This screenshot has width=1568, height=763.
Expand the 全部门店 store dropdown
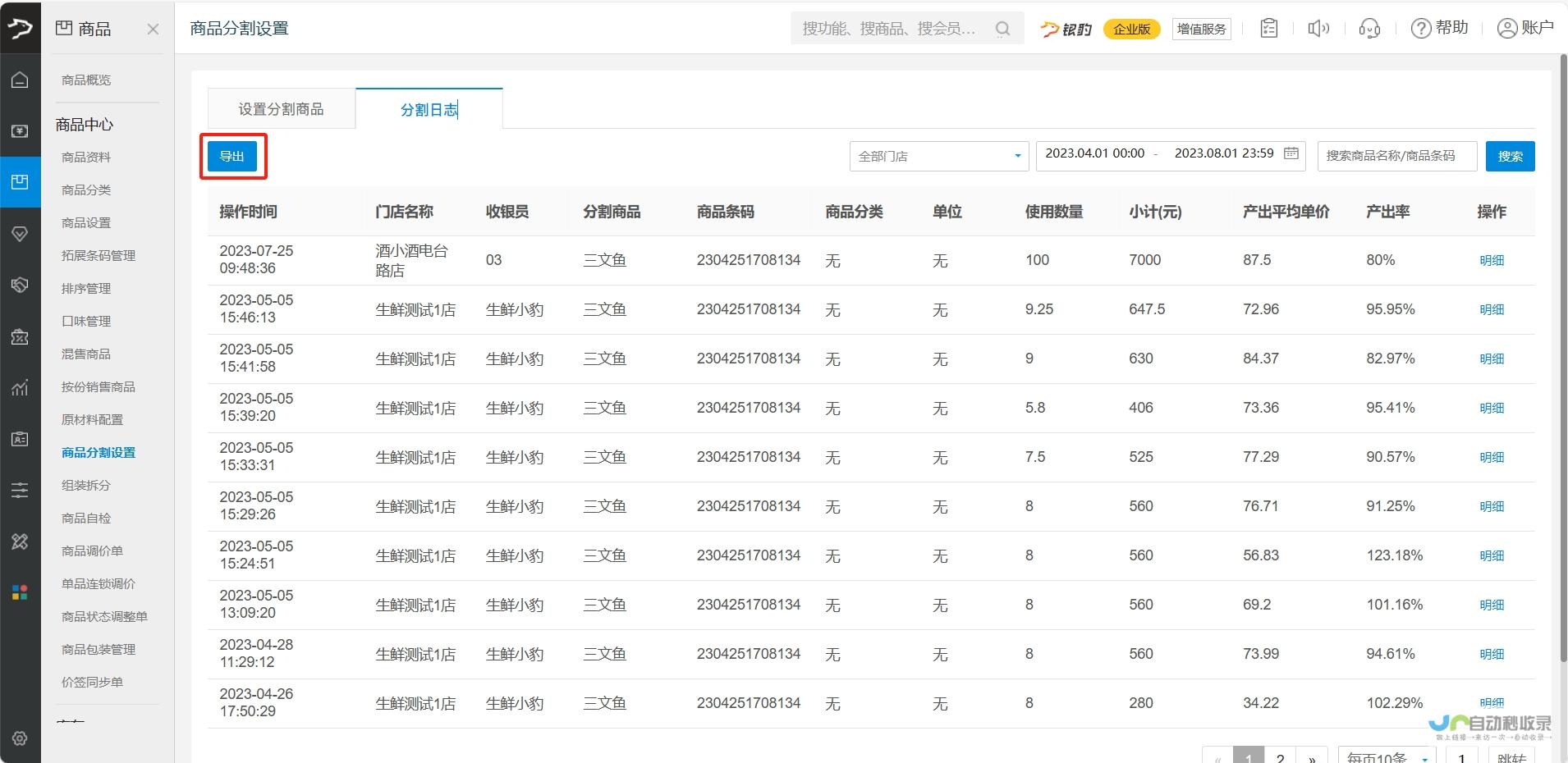click(x=939, y=156)
